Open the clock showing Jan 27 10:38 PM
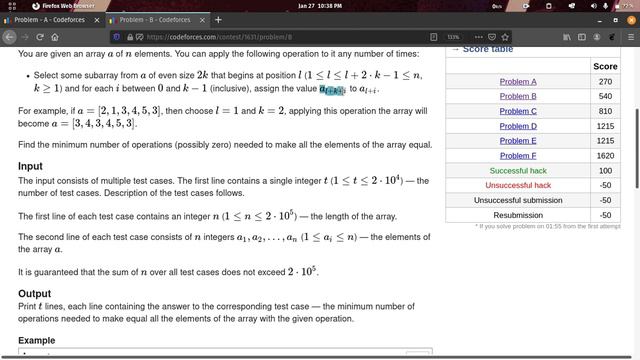 (320, 6)
